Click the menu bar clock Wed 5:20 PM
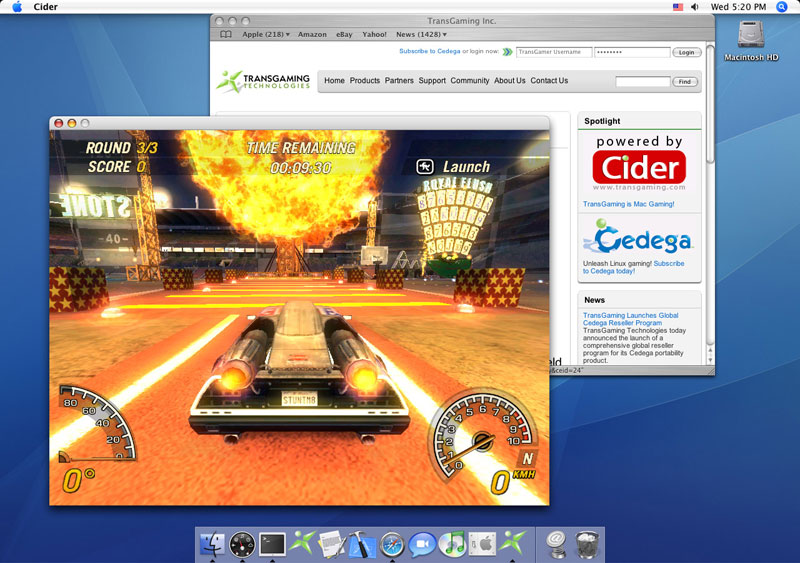 [738, 7]
